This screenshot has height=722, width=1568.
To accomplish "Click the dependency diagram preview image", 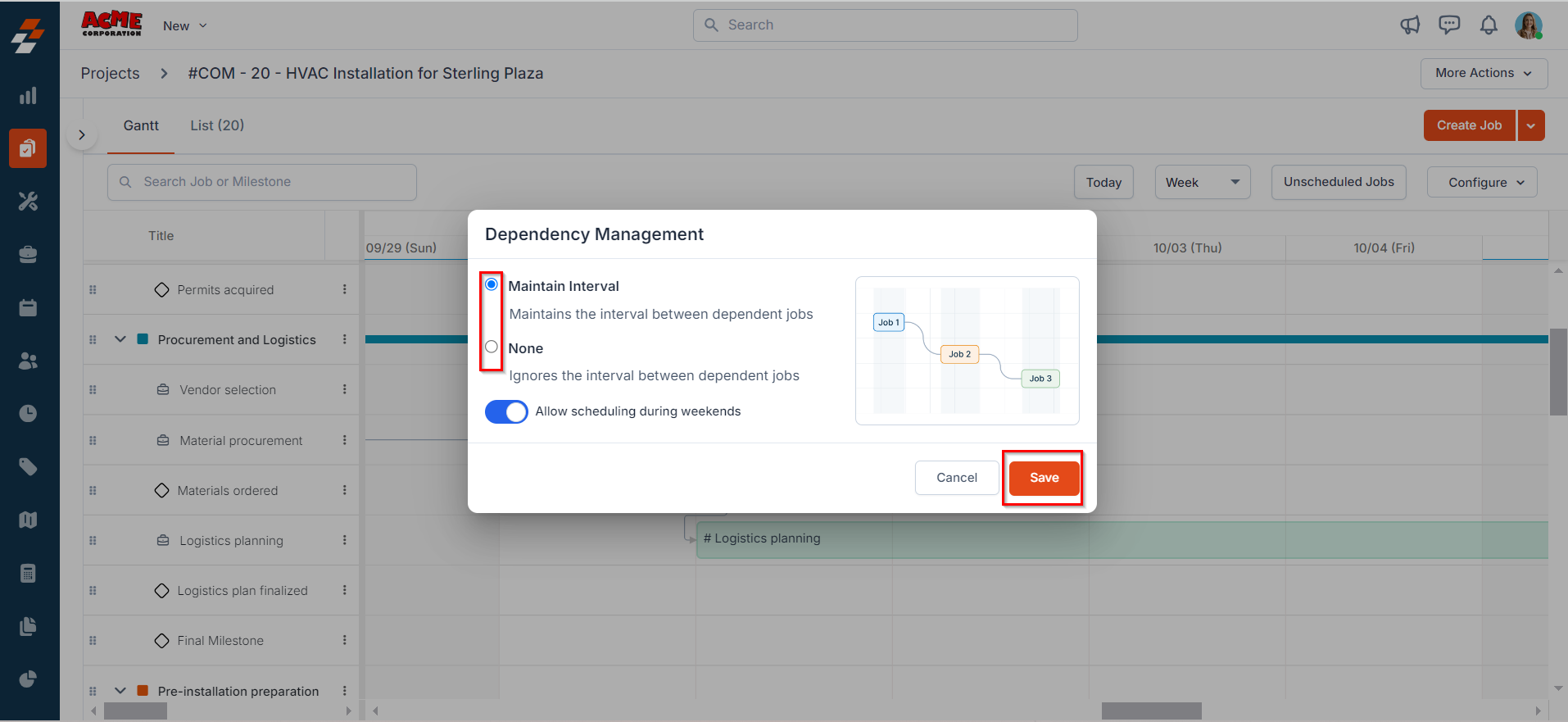I will (x=968, y=351).
